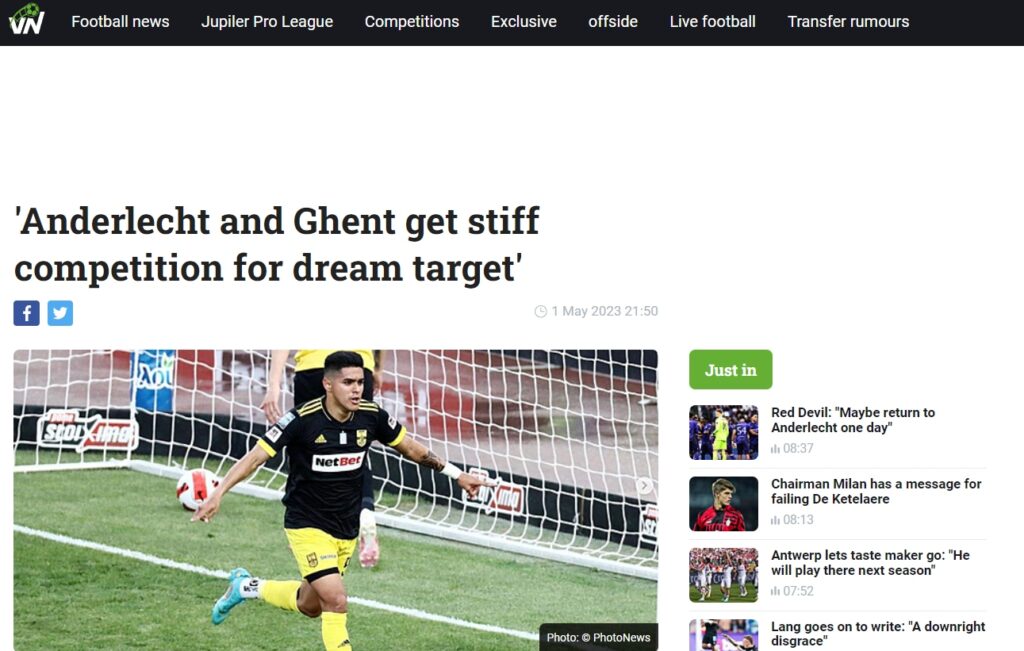This screenshot has width=1024, height=651.
Task: Open Lang downright disgrace article
Action: [878, 633]
